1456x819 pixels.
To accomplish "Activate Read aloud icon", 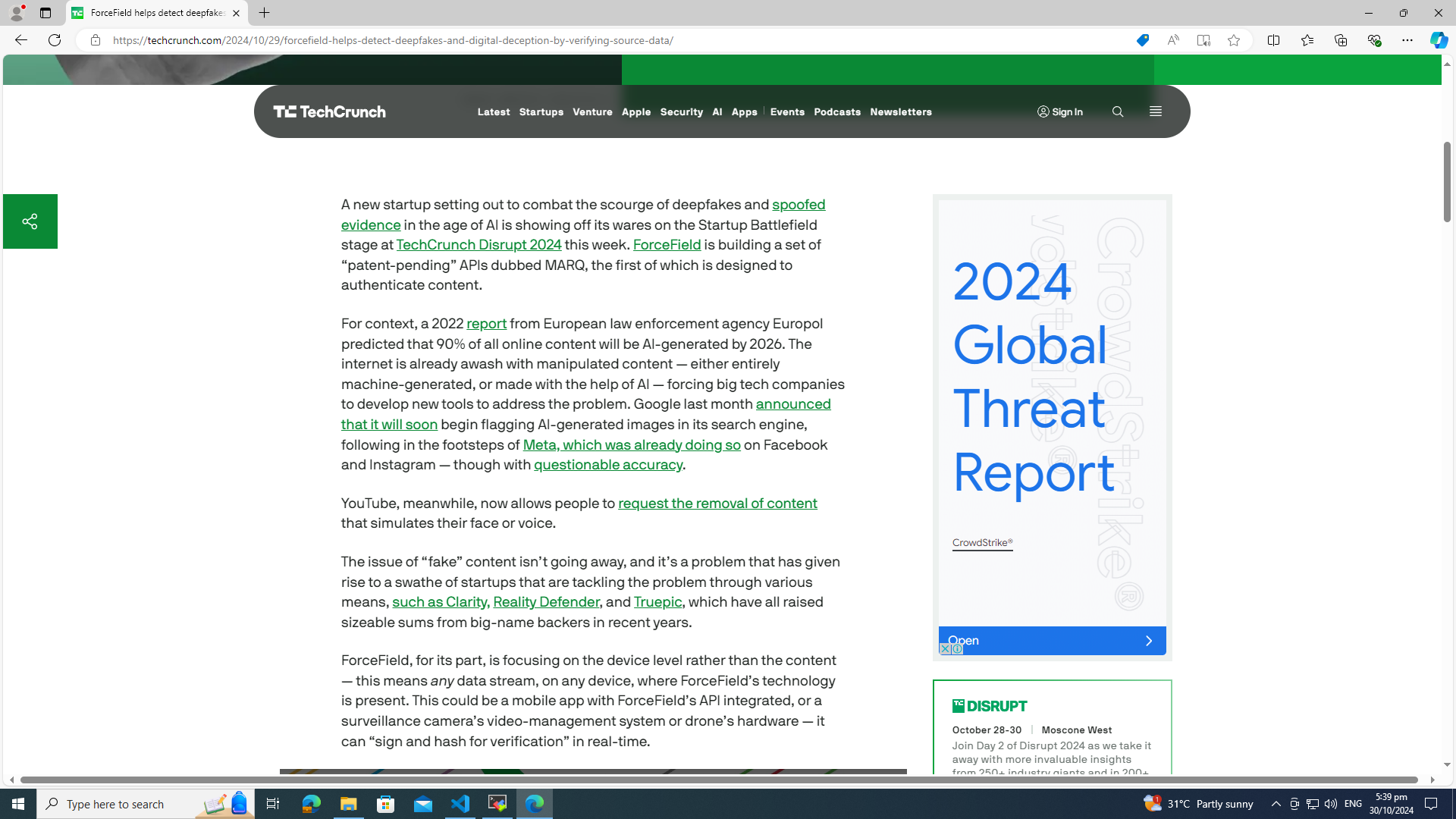I will [x=1172, y=40].
